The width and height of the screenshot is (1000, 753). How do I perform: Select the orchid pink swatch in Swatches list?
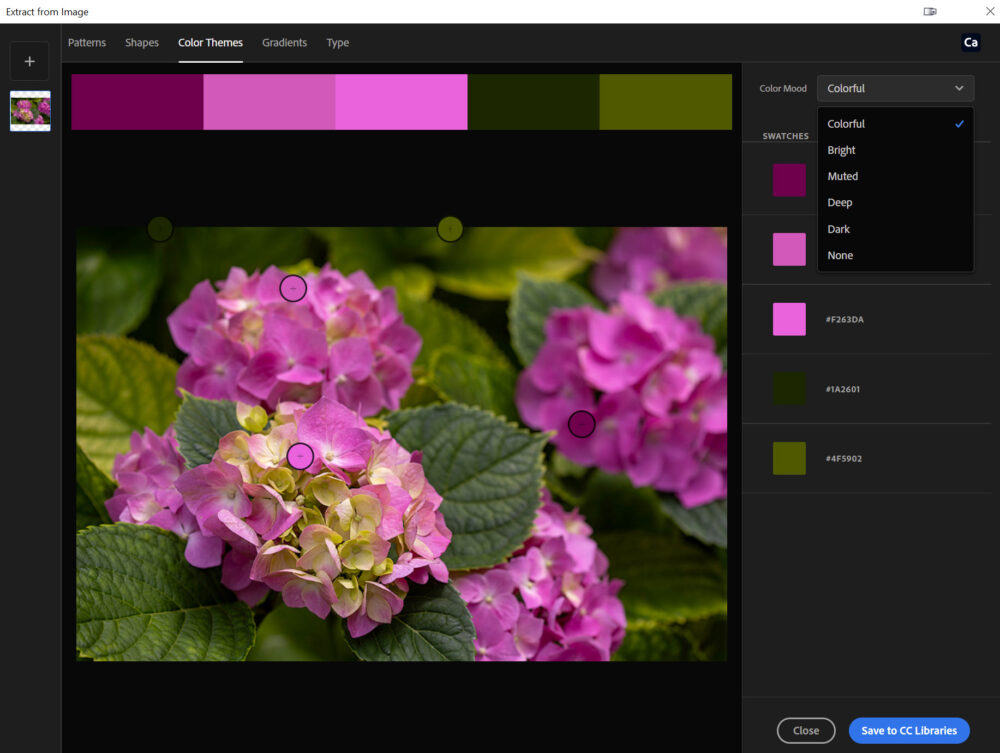tap(789, 249)
